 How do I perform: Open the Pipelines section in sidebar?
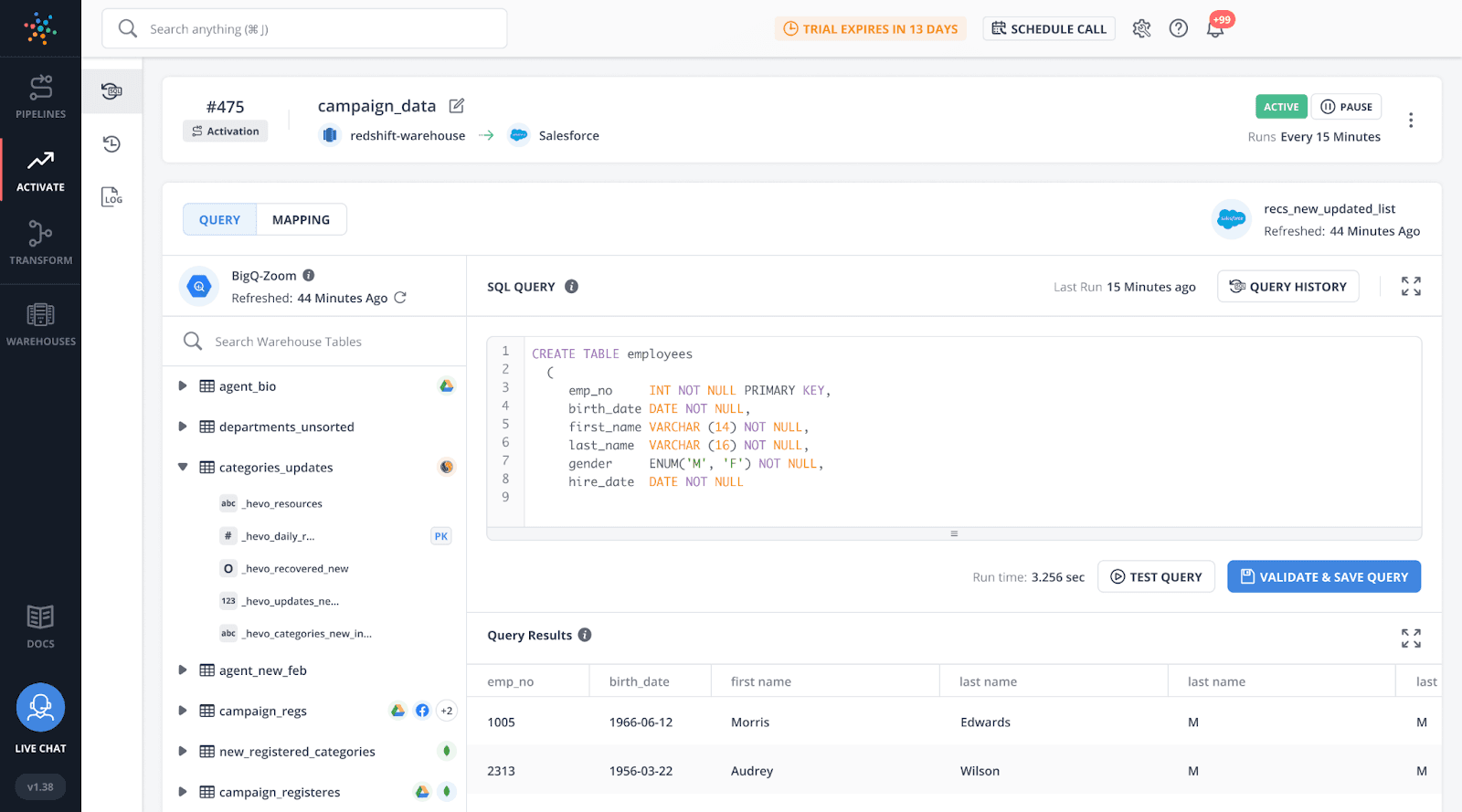(x=40, y=97)
